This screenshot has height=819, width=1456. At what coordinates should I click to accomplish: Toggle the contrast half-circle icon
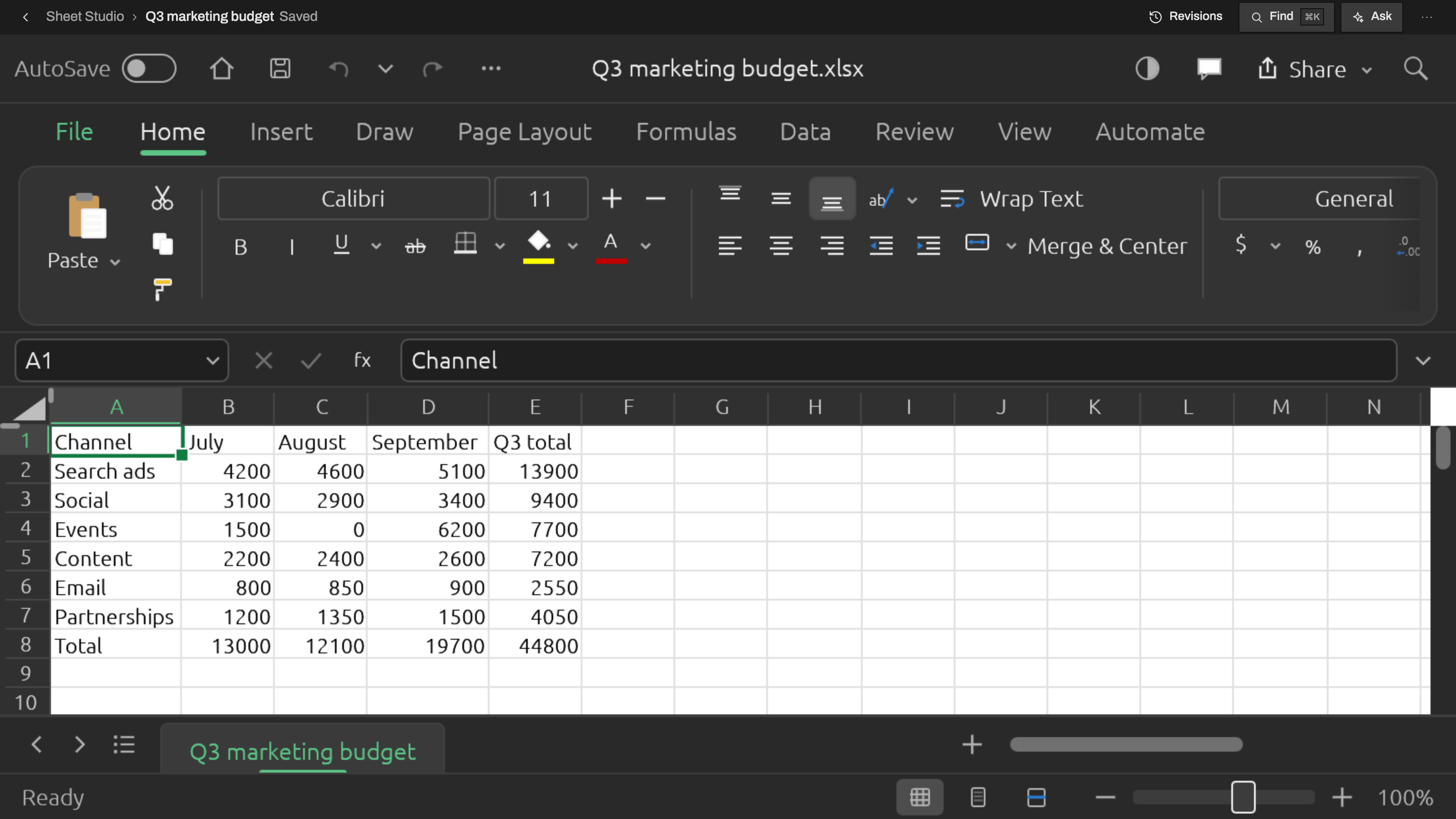click(x=1148, y=68)
